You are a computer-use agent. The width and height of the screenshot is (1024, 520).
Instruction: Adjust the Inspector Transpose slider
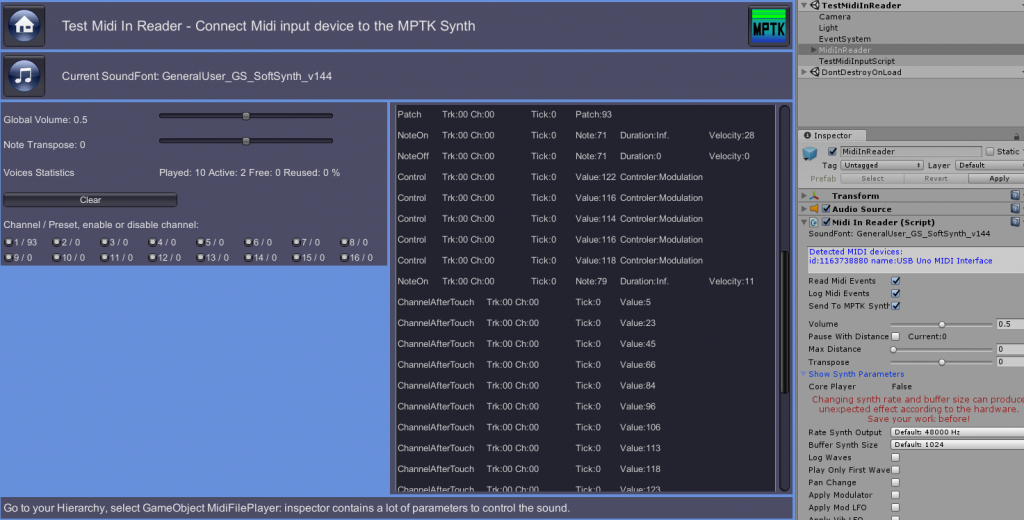[942, 362]
